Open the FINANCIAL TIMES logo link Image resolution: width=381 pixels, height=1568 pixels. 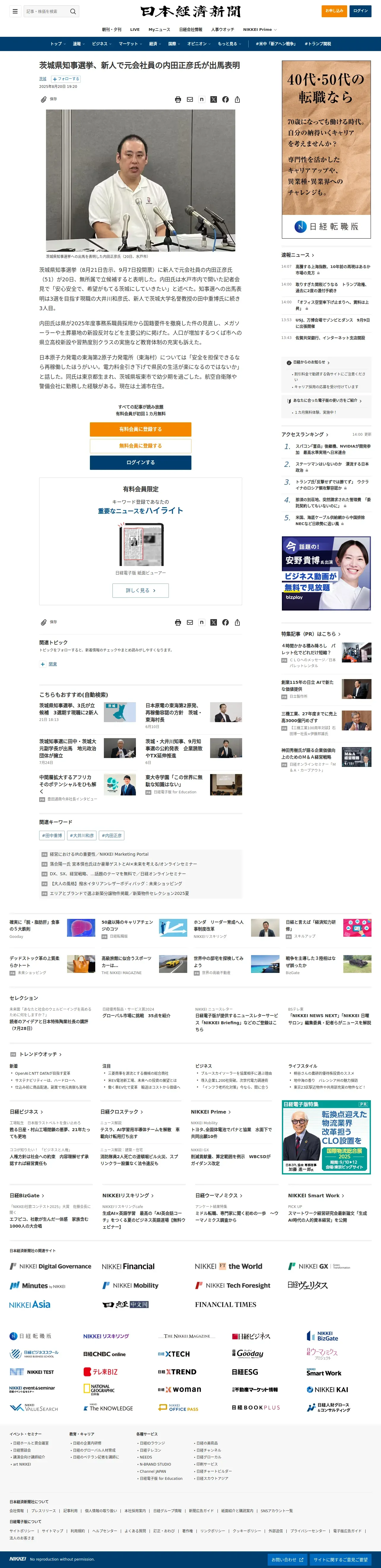click(x=226, y=1304)
